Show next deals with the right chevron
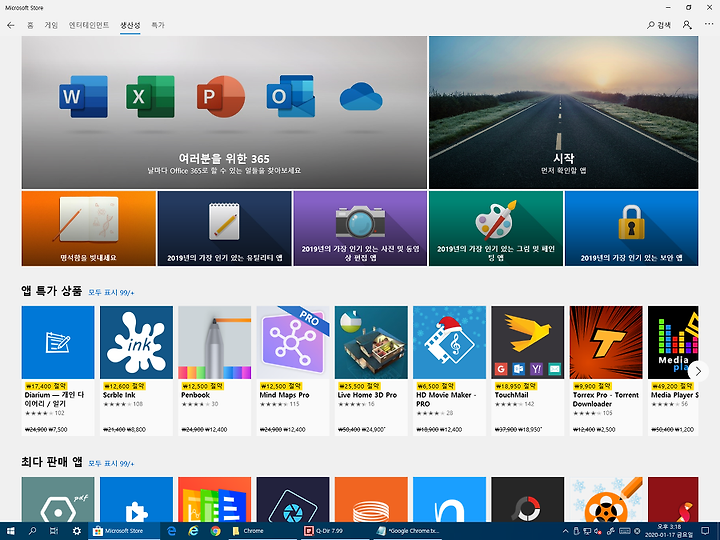Screen dimensions: 720x540 pos(698,371)
